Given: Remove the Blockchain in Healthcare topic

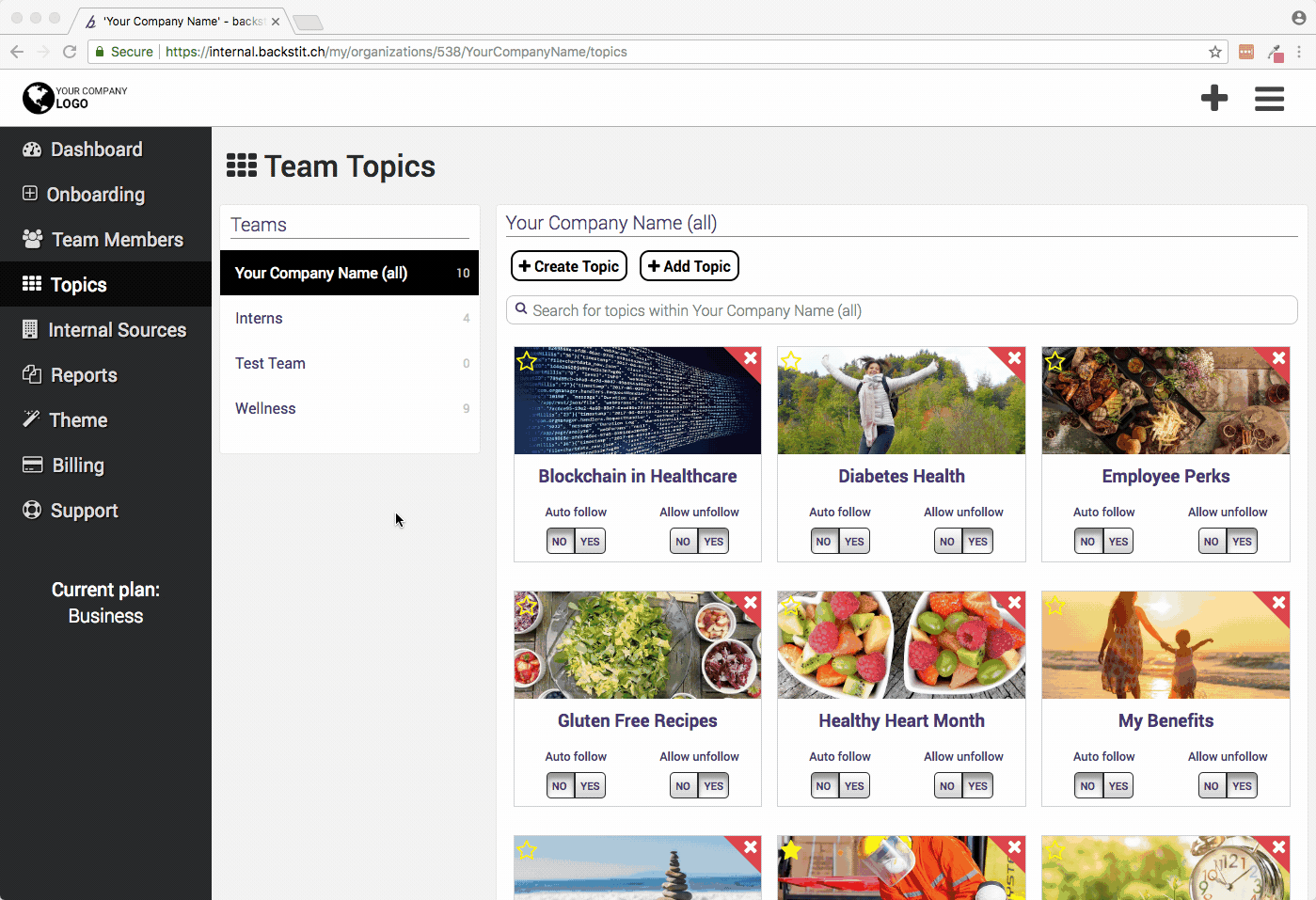Looking at the screenshot, I should [751, 357].
